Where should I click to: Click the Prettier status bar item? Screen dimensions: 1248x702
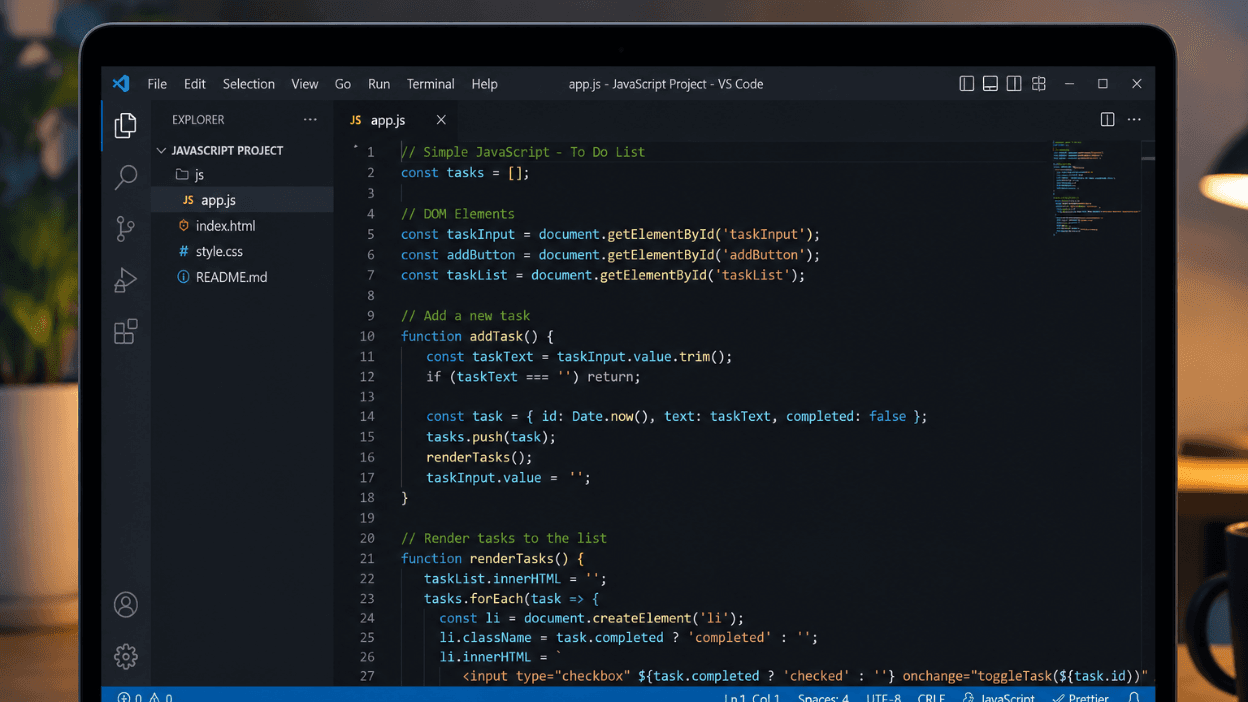[1080, 697]
